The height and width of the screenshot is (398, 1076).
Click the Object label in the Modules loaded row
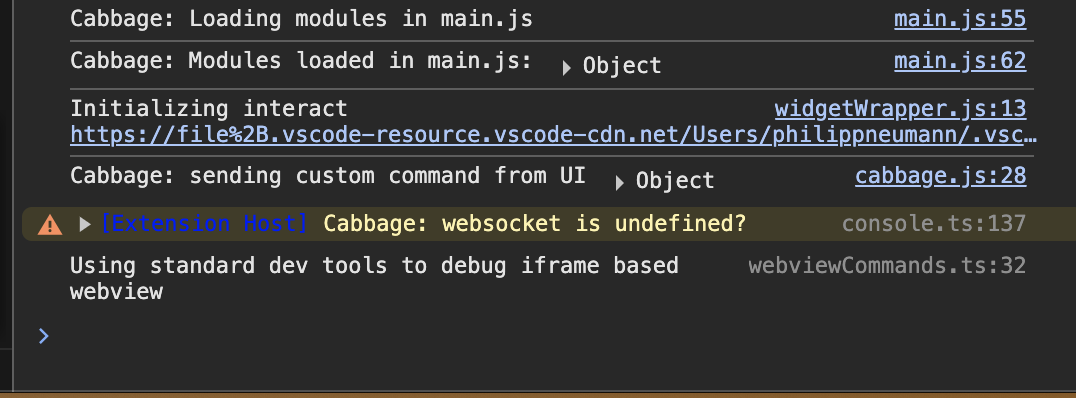pos(622,66)
